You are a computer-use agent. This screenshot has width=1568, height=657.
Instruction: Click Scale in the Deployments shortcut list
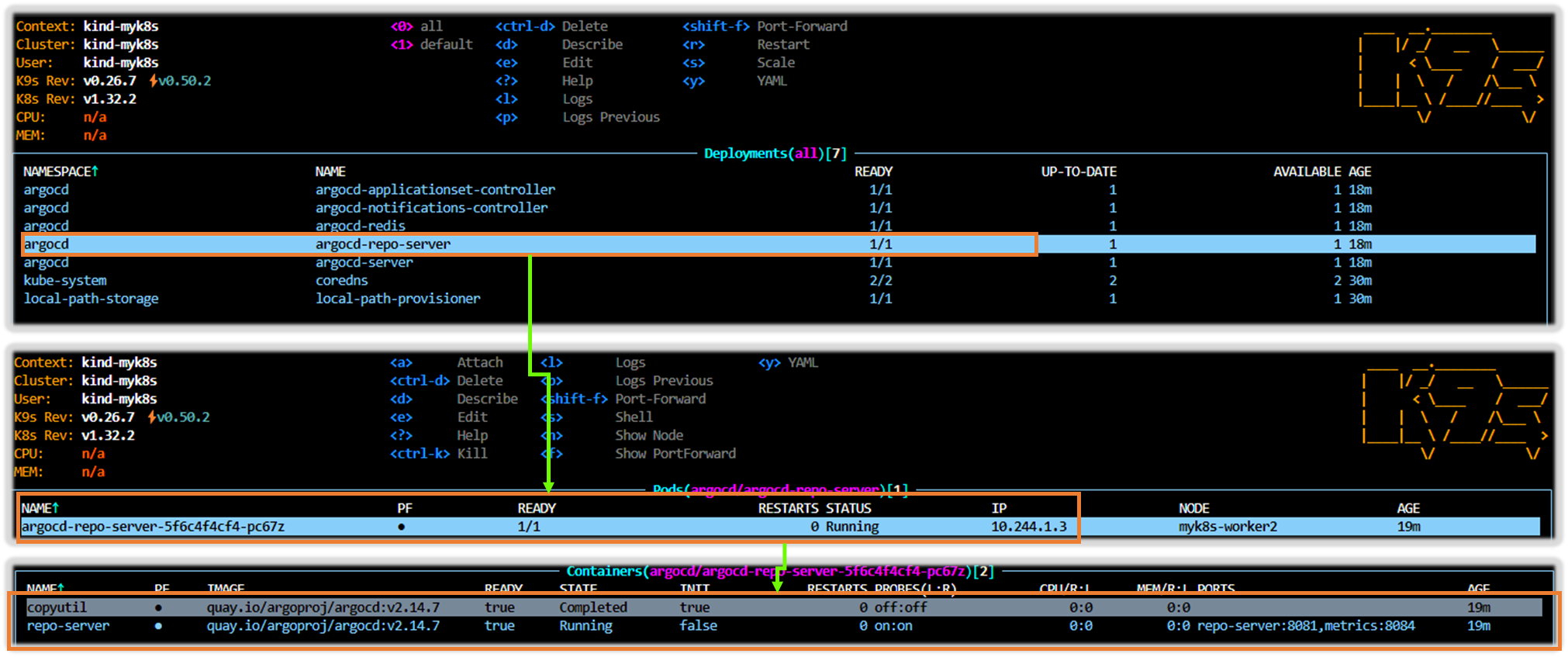pos(775,63)
